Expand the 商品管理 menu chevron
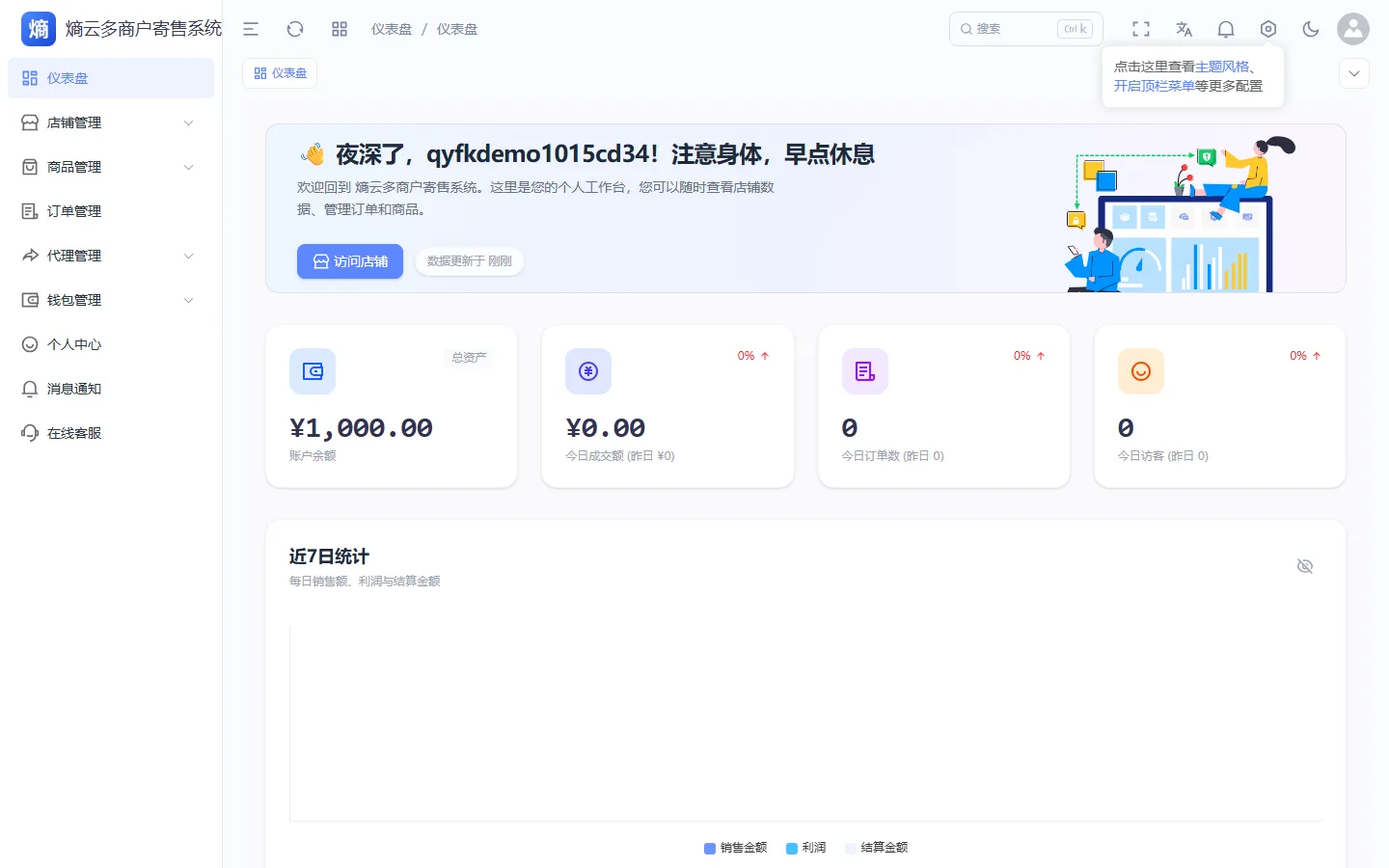This screenshot has width=1389, height=868. coord(189,167)
